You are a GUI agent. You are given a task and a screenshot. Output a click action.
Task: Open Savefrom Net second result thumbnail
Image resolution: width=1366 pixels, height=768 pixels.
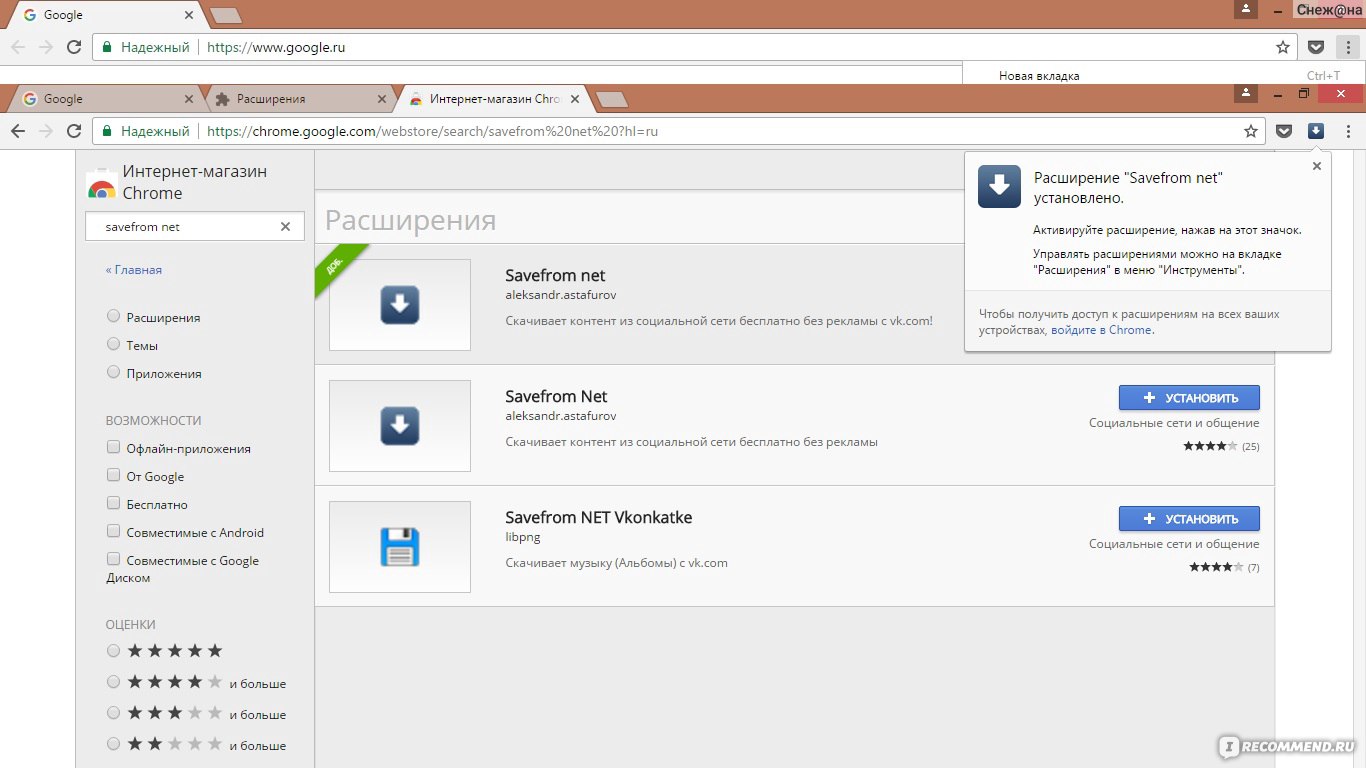click(400, 426)
